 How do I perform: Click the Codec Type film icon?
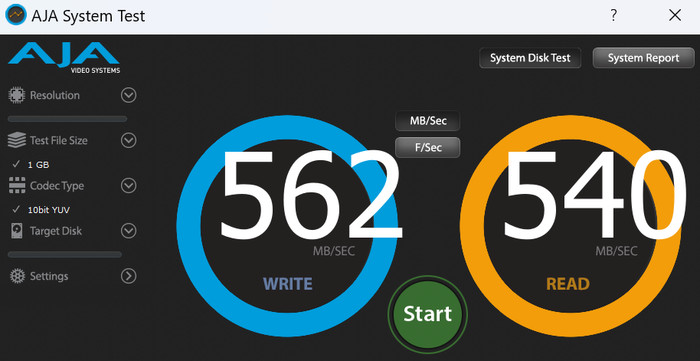tap(17, 186)
